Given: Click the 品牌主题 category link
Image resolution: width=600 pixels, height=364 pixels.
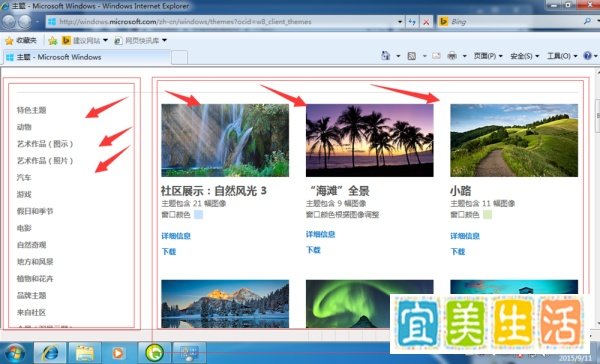Looking at the screenshot, I should pyautogui.click(x=31, y=295).
